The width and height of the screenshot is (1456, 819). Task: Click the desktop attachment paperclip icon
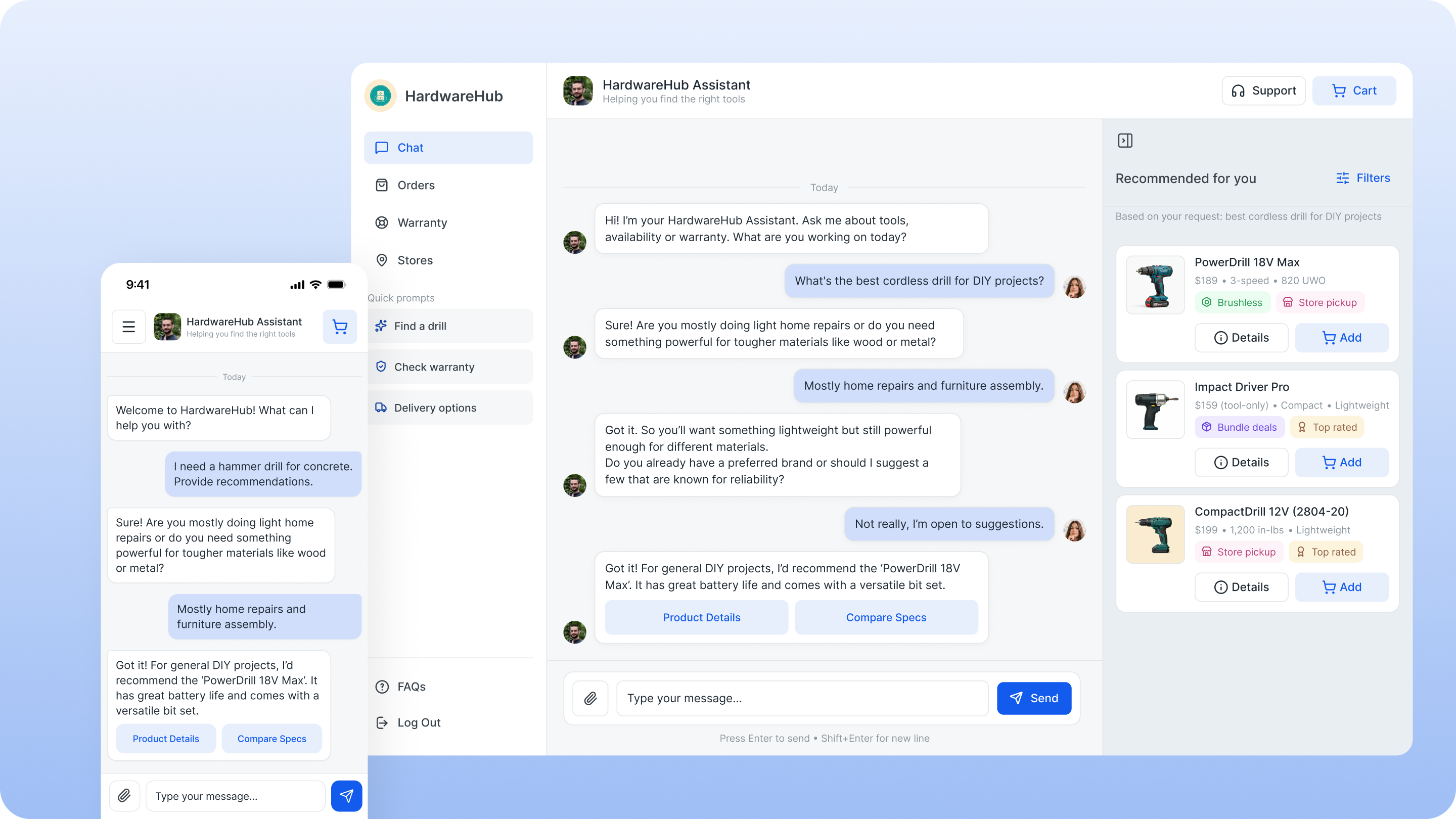pyautogui.click(x=590, y=698)
